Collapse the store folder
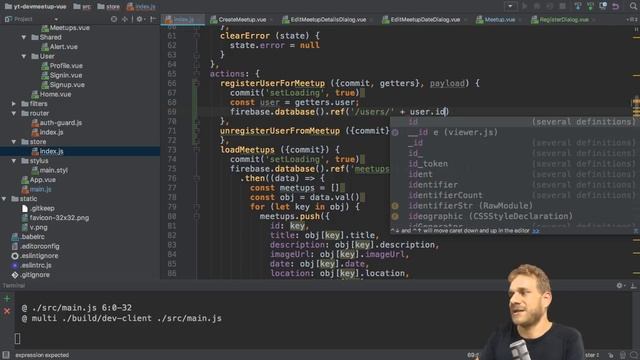Image resolution: width=640 pixels, height=360 pixels. click(14, 142)
